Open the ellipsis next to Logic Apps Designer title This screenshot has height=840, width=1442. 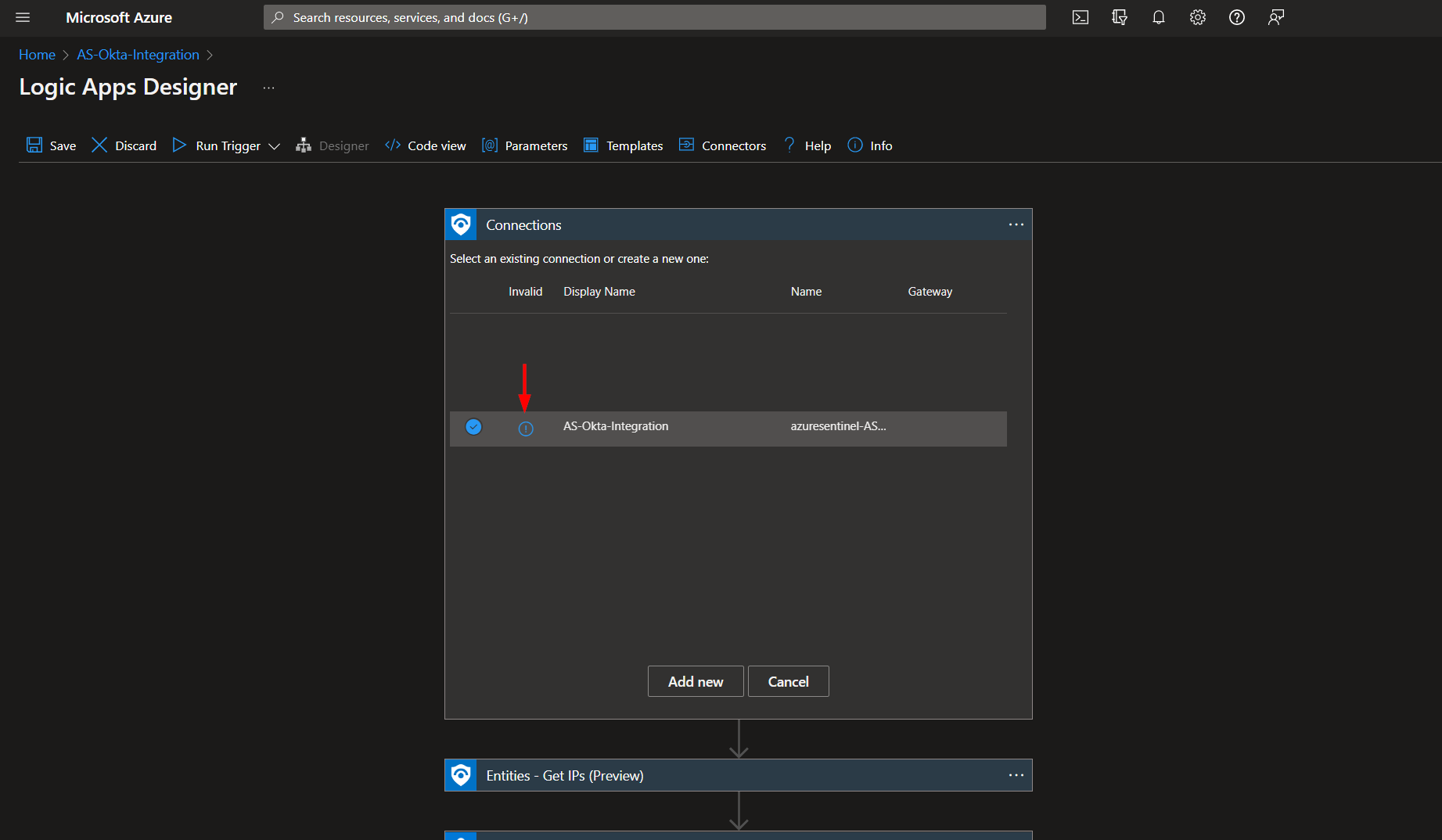tap(269, 88)
